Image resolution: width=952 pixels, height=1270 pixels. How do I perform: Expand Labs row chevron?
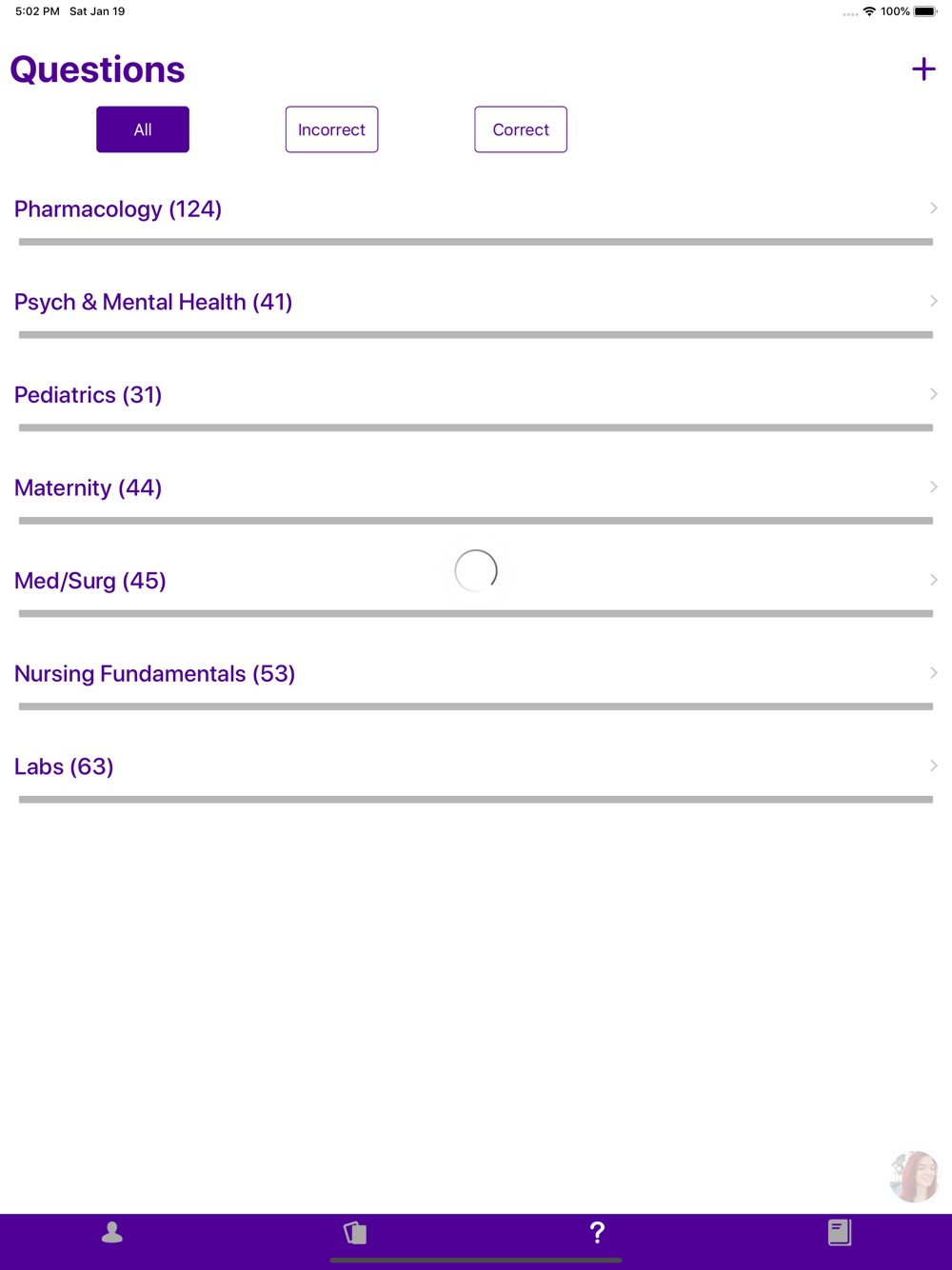coord(933,765)
